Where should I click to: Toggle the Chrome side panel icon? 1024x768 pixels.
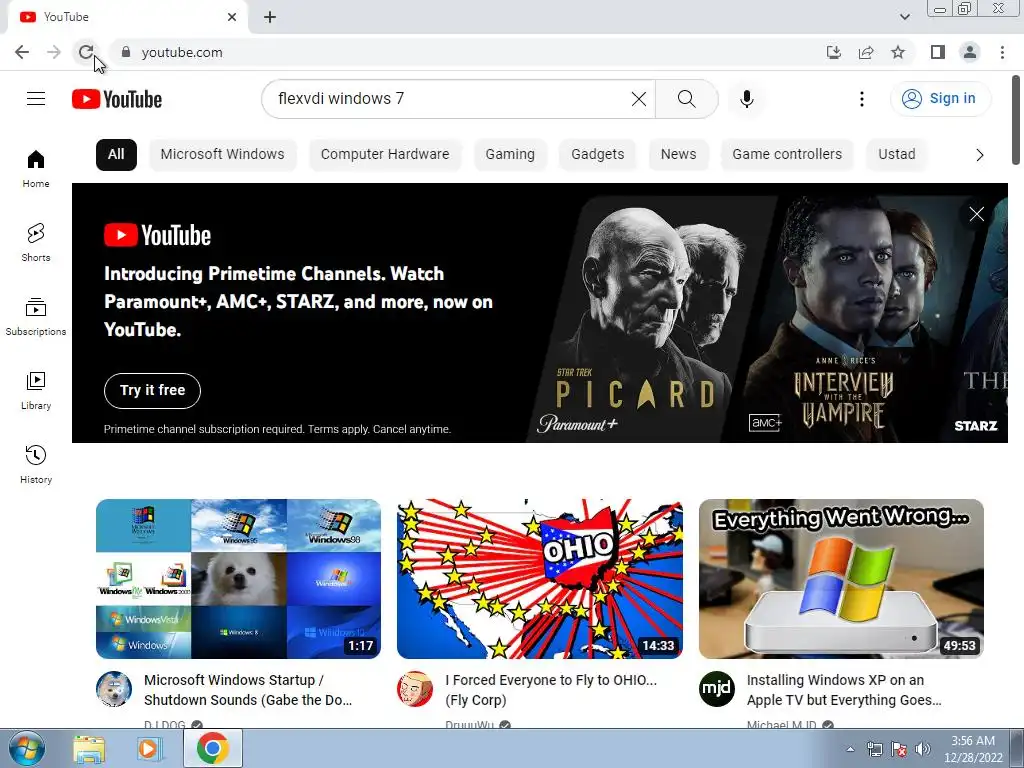(938, 52)
